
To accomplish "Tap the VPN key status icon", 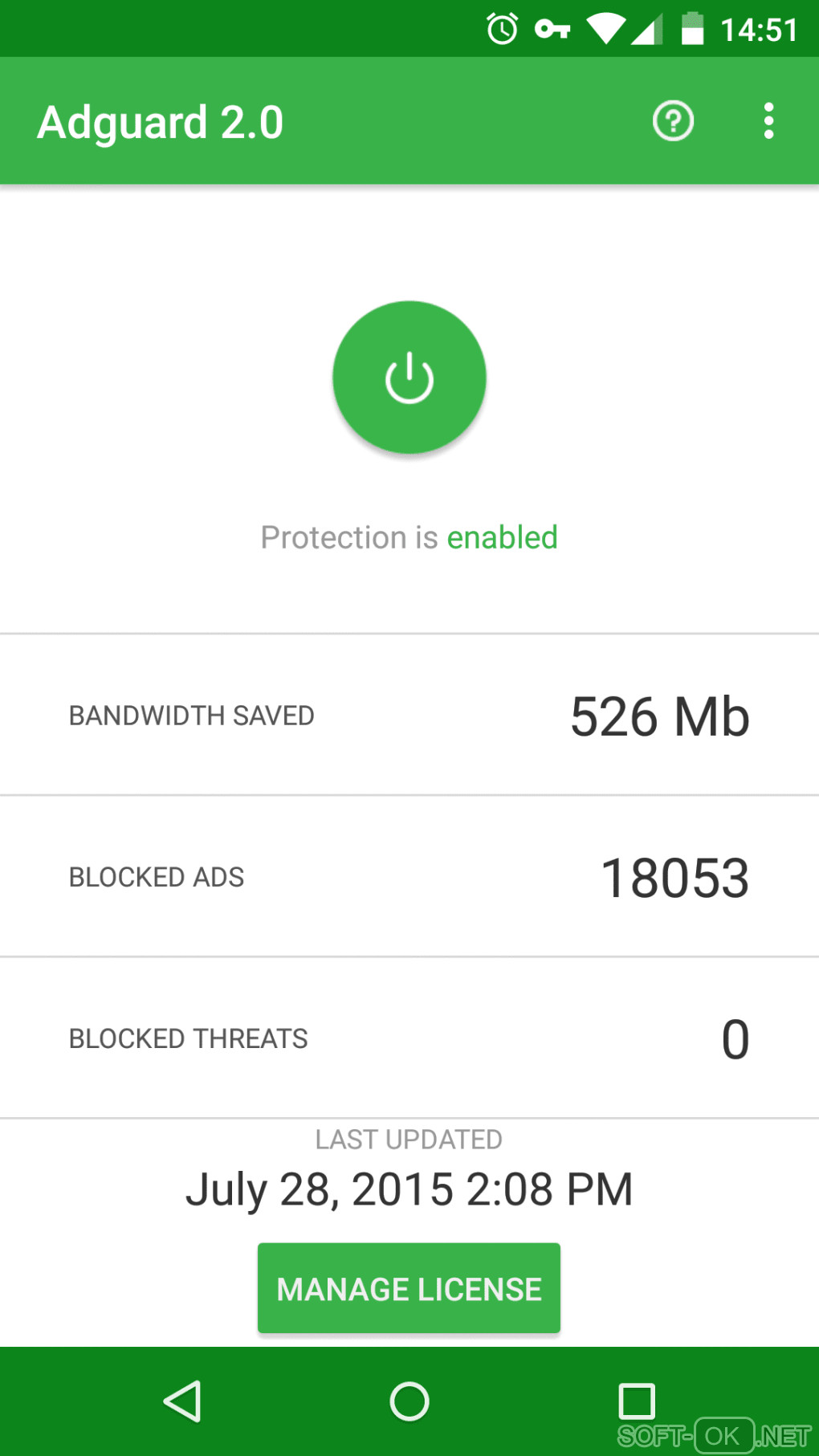I will pyautogui.click(x=552, y=30).
